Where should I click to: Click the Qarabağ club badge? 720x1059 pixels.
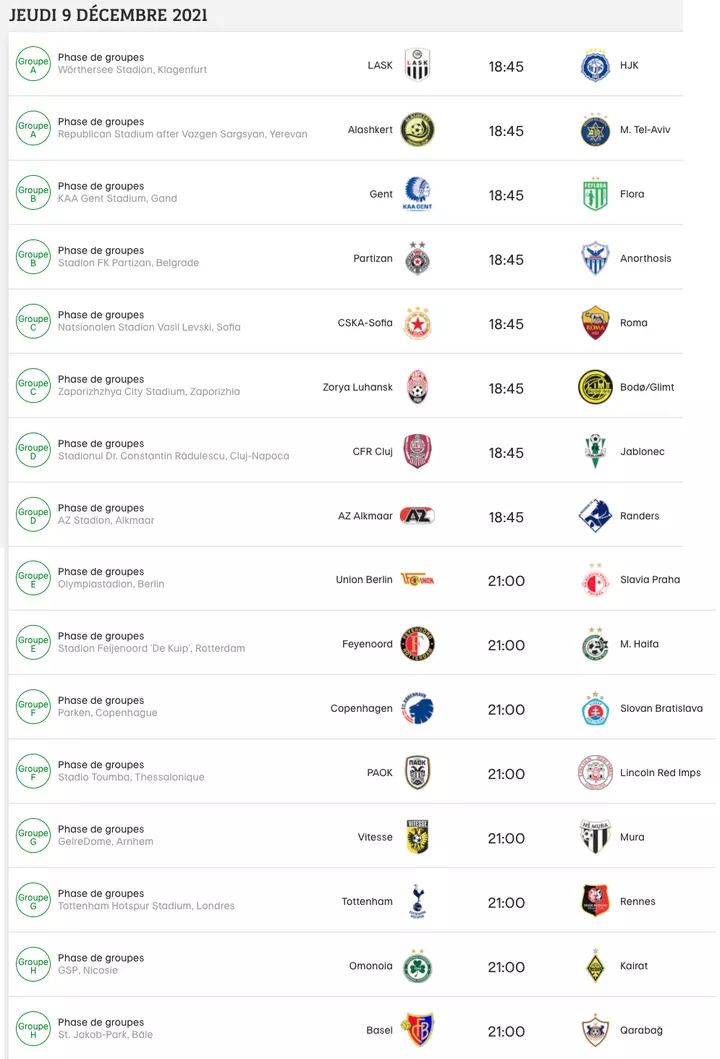[594, 1030]
